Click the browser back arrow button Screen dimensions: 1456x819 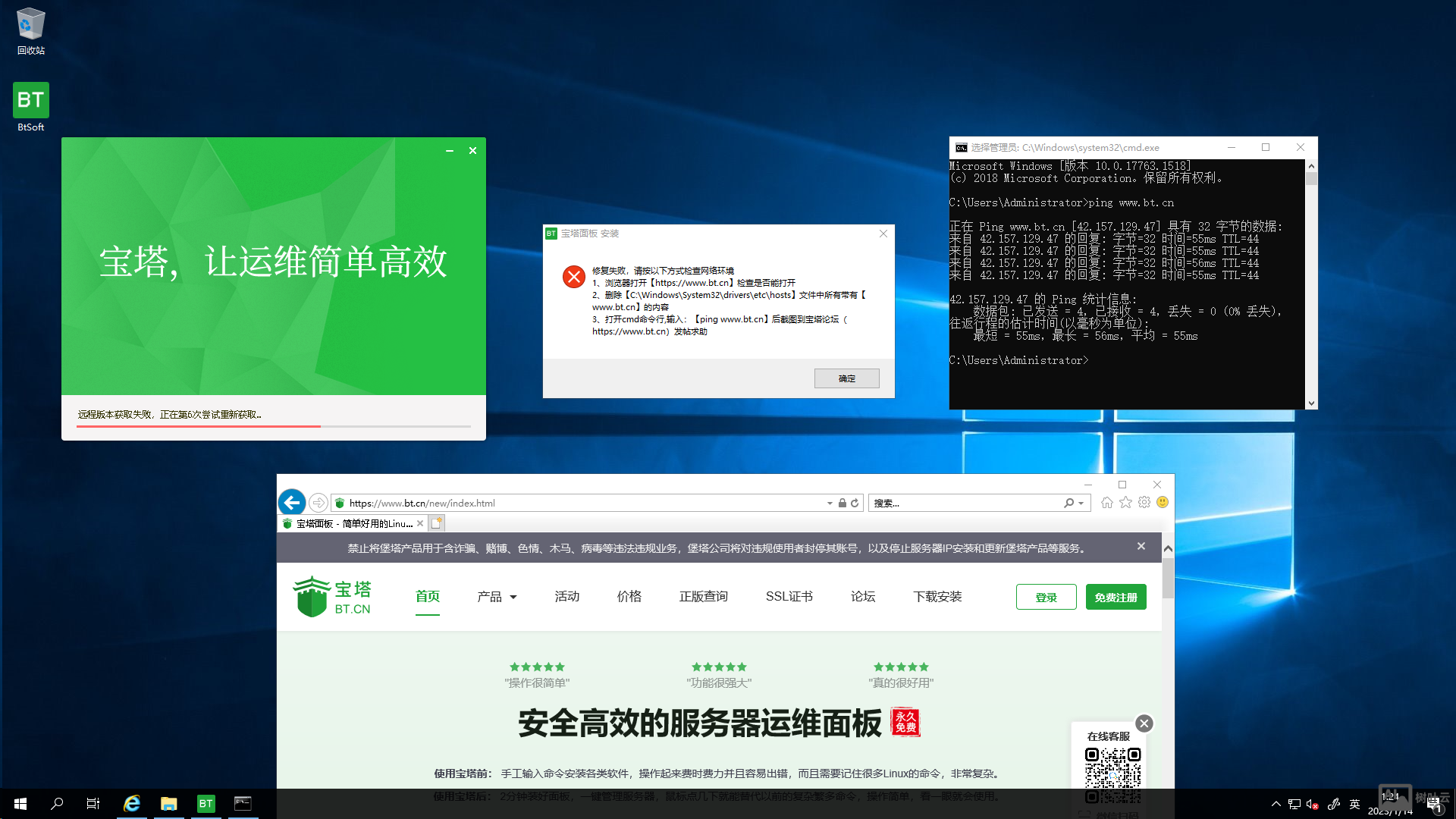(x=292, y=503)
